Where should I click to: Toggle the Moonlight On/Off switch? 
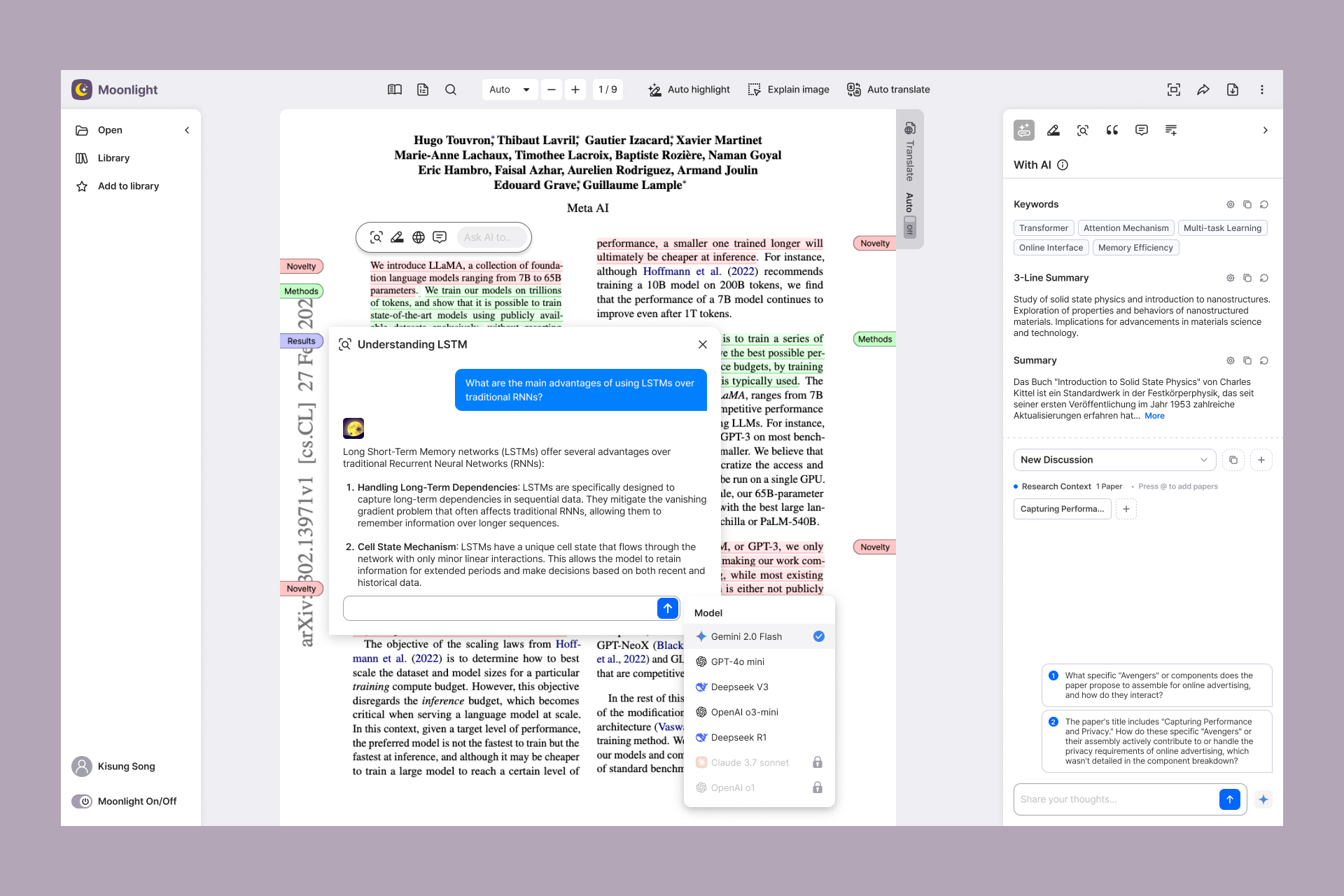point(82,801)
